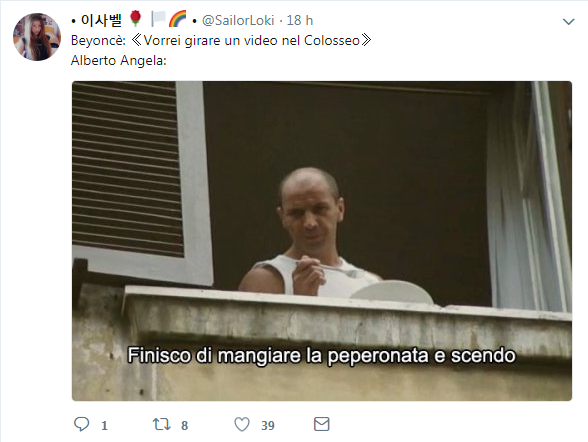Click the likes count number 39

coord(268,426)
